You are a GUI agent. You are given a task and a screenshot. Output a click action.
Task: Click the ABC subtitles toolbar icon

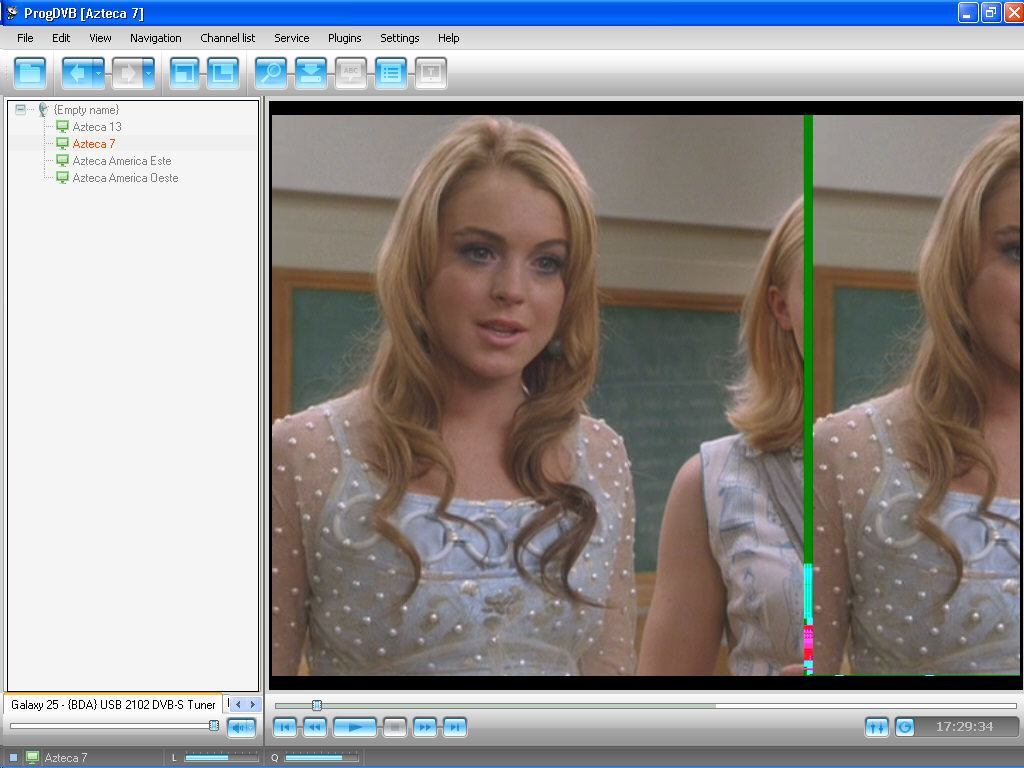pos(351,72)
